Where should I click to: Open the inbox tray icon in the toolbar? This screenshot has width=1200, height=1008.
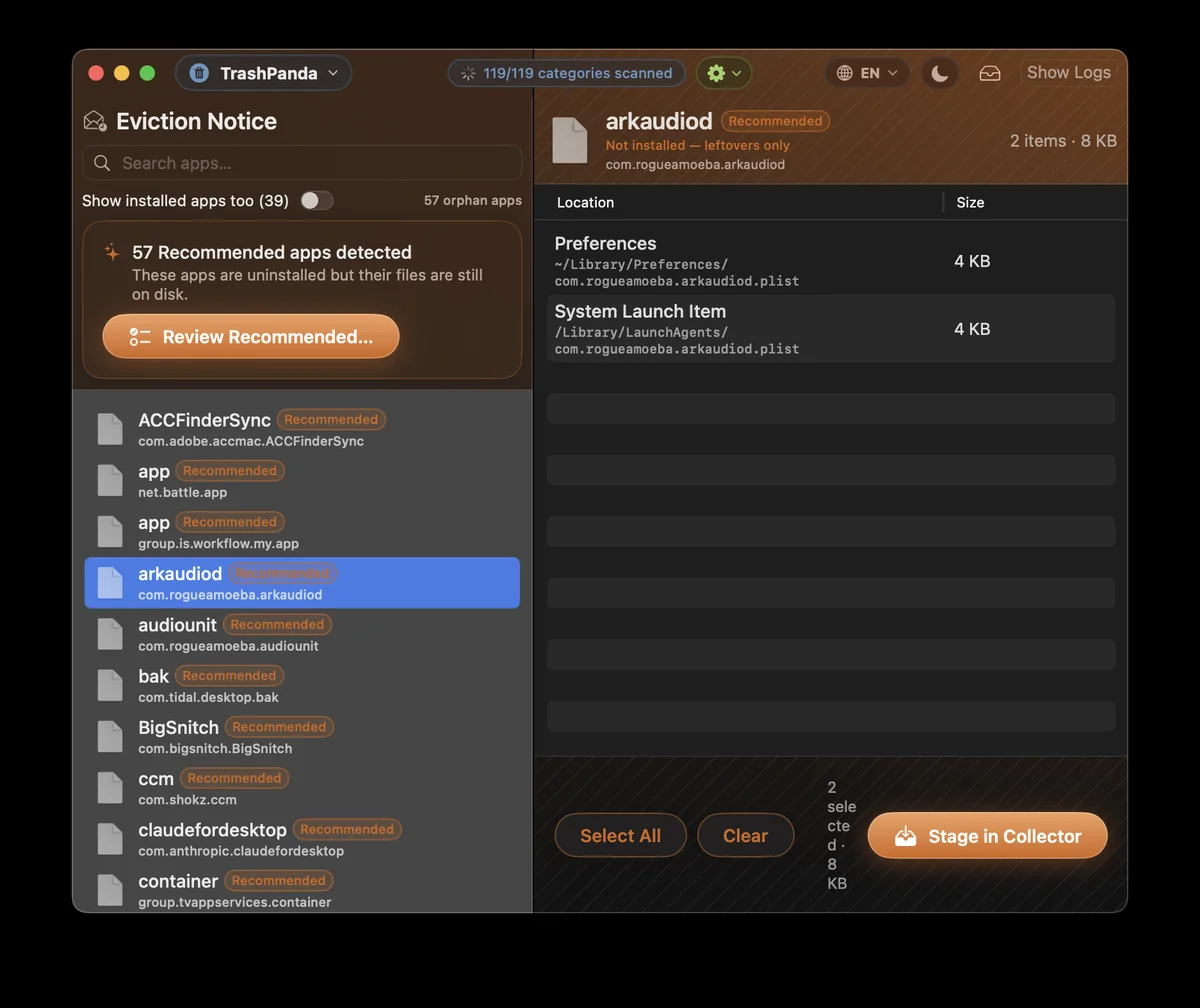click(x=989, y=73)
